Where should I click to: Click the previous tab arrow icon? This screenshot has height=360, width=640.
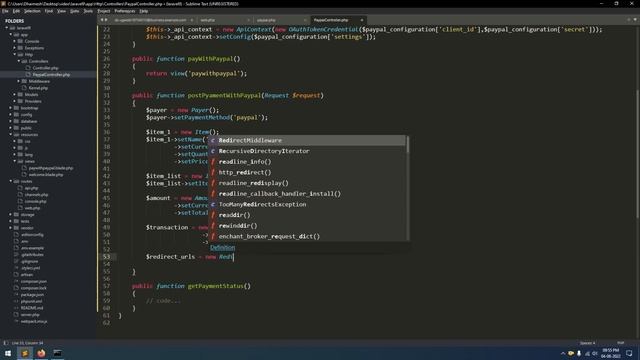pyautogui.click(x=102, y=20)
